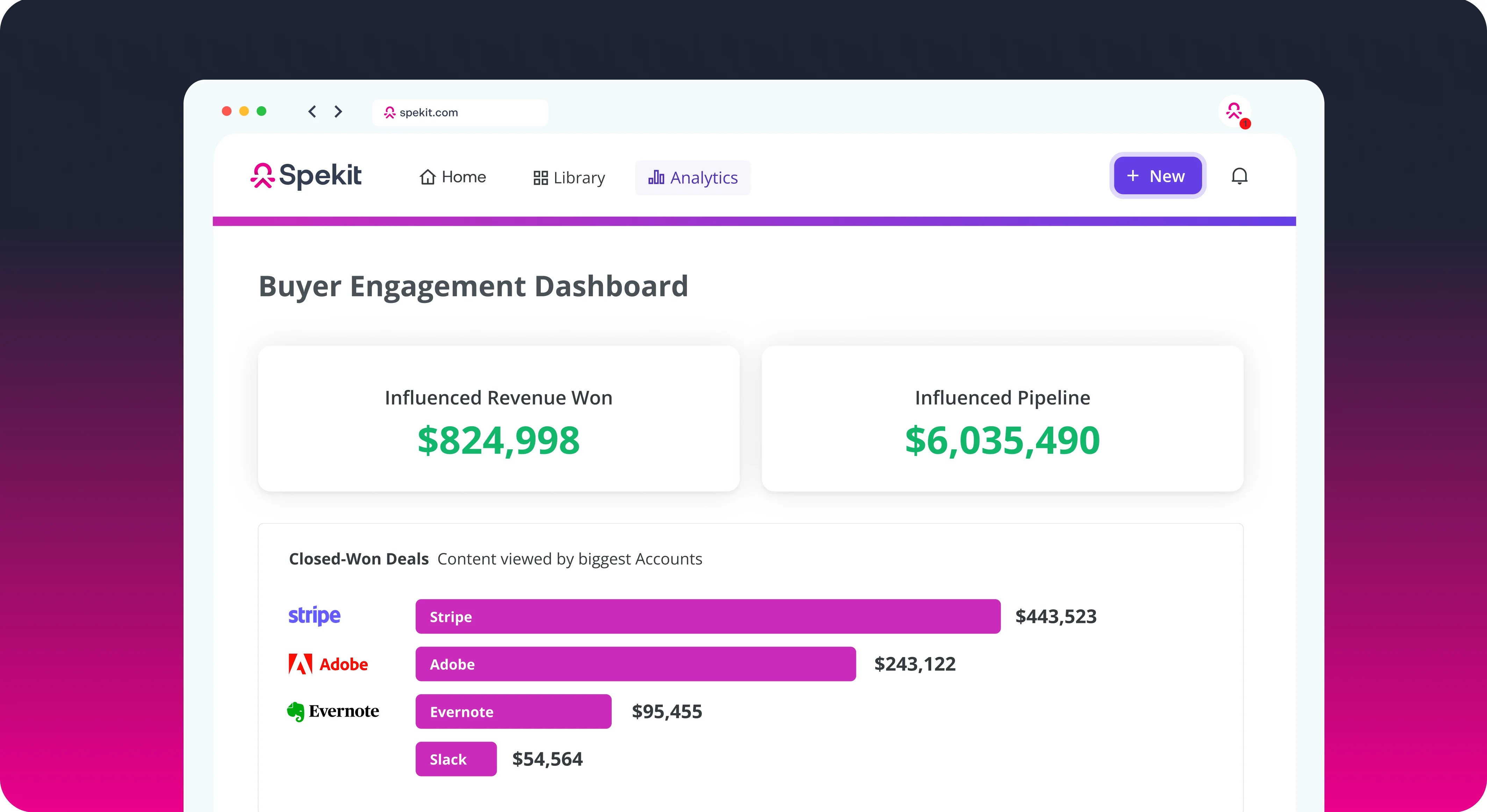This screenshot has width=1487, height=812.
Task: Click the $95,455 Evernote amount
Action: (x=667, y=712)
